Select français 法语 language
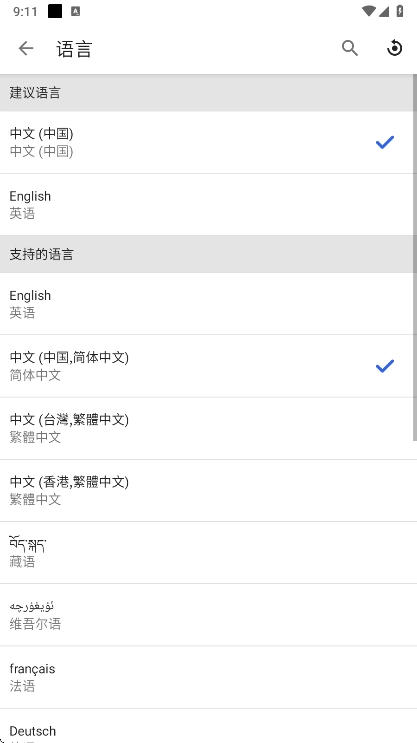The height and width of the screenshot is (743, 417). [x=208, y=678]
